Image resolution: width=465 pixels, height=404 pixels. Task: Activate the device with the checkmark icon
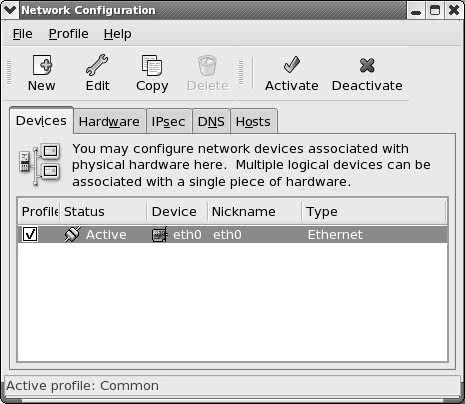point(292,65)
